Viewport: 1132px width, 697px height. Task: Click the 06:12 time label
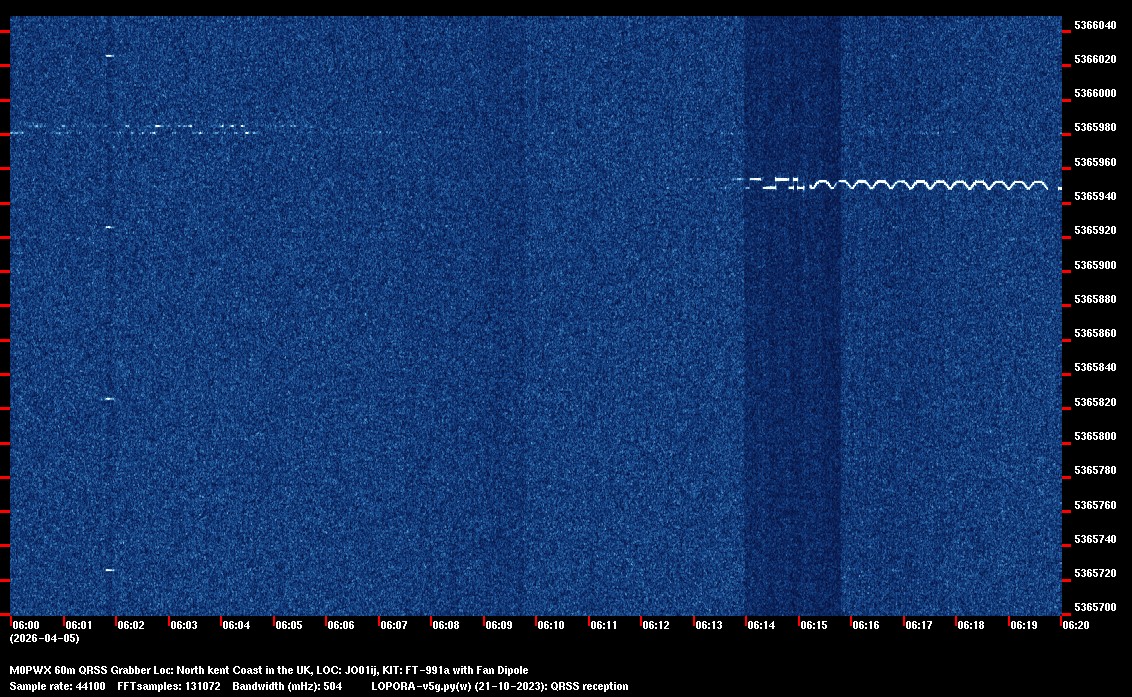pos(656,625)
